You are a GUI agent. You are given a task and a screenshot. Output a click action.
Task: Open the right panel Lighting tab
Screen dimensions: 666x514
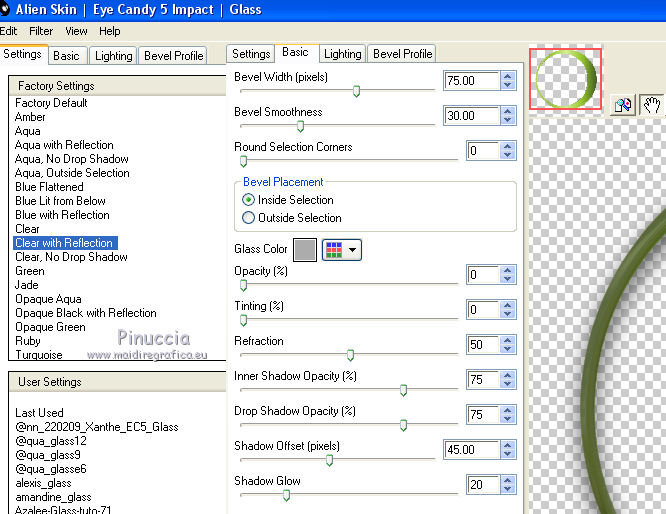coord(342,54)
